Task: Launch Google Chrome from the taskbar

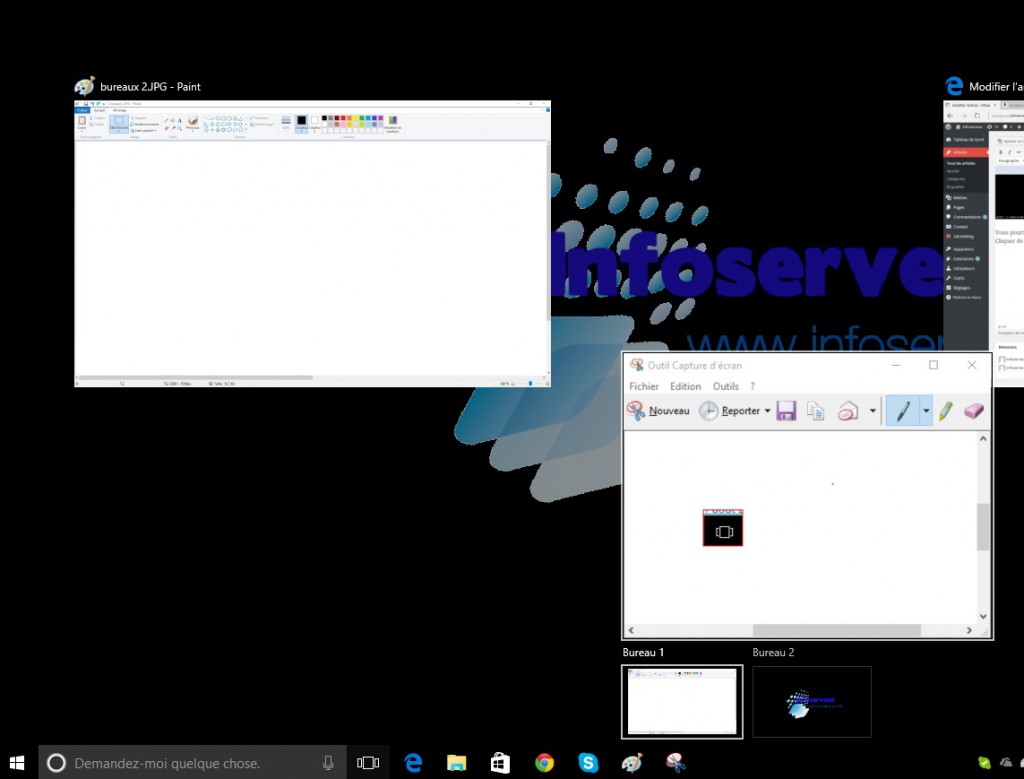Action: tap(544, 763)
